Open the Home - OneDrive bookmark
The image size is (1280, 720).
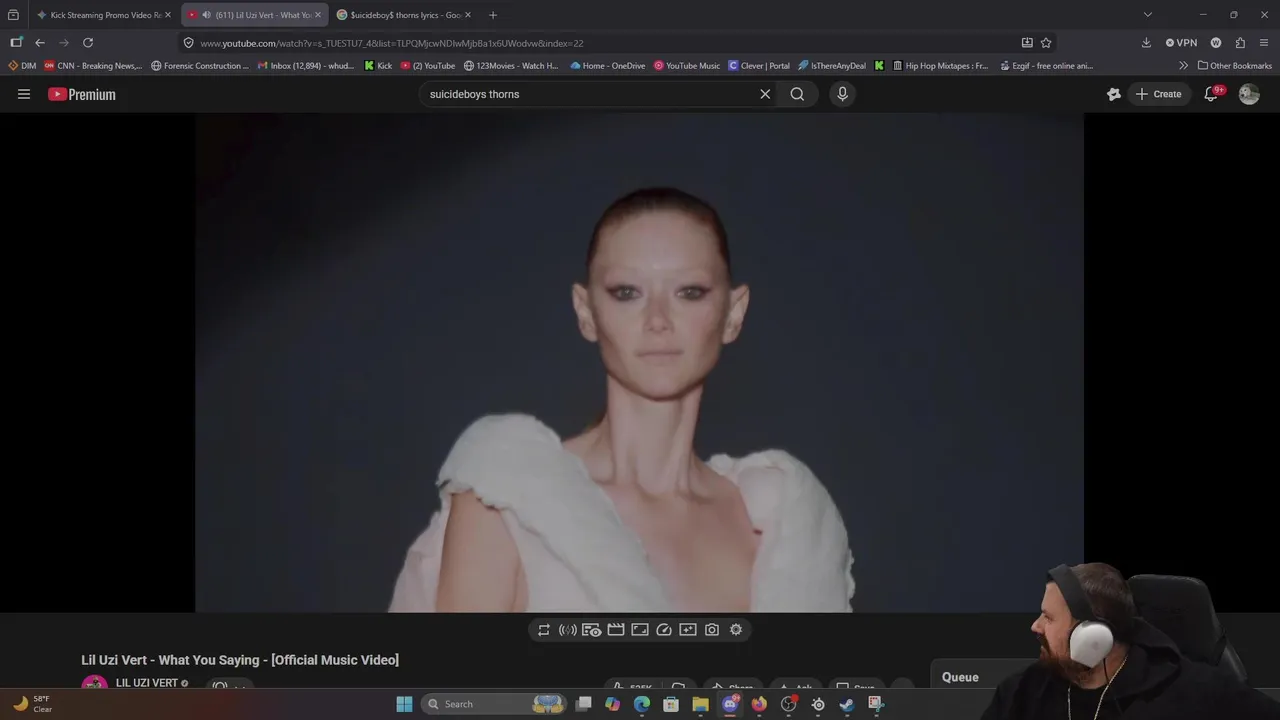608,66
